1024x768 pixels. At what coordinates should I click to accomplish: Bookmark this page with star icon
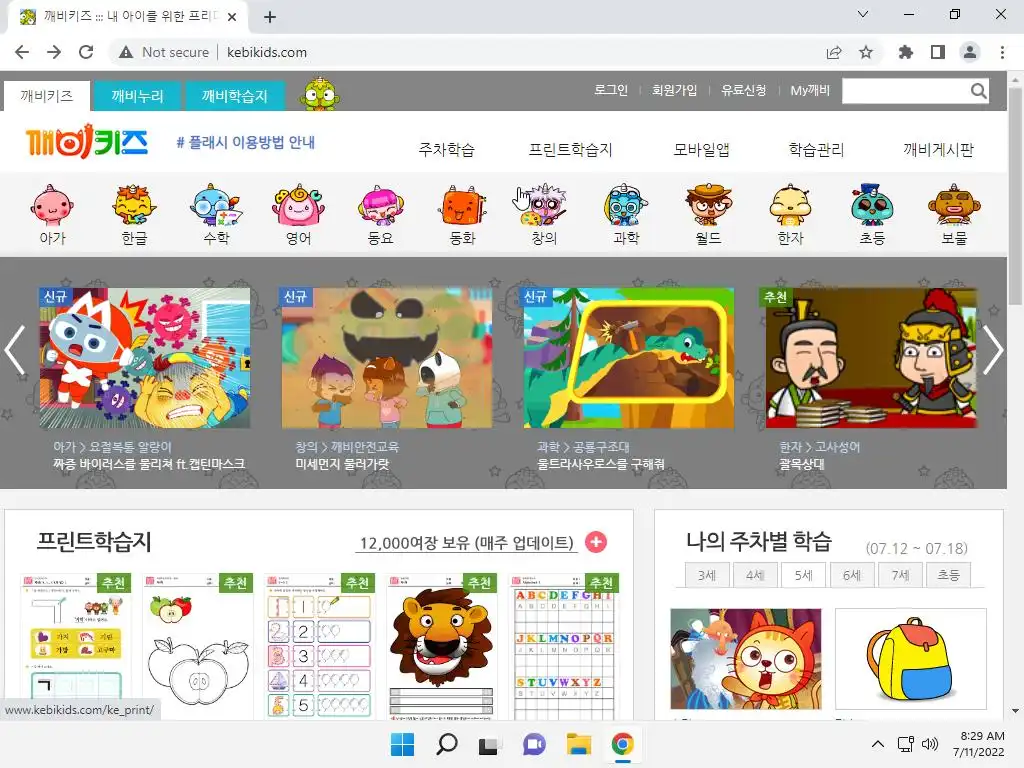[866, 52]
